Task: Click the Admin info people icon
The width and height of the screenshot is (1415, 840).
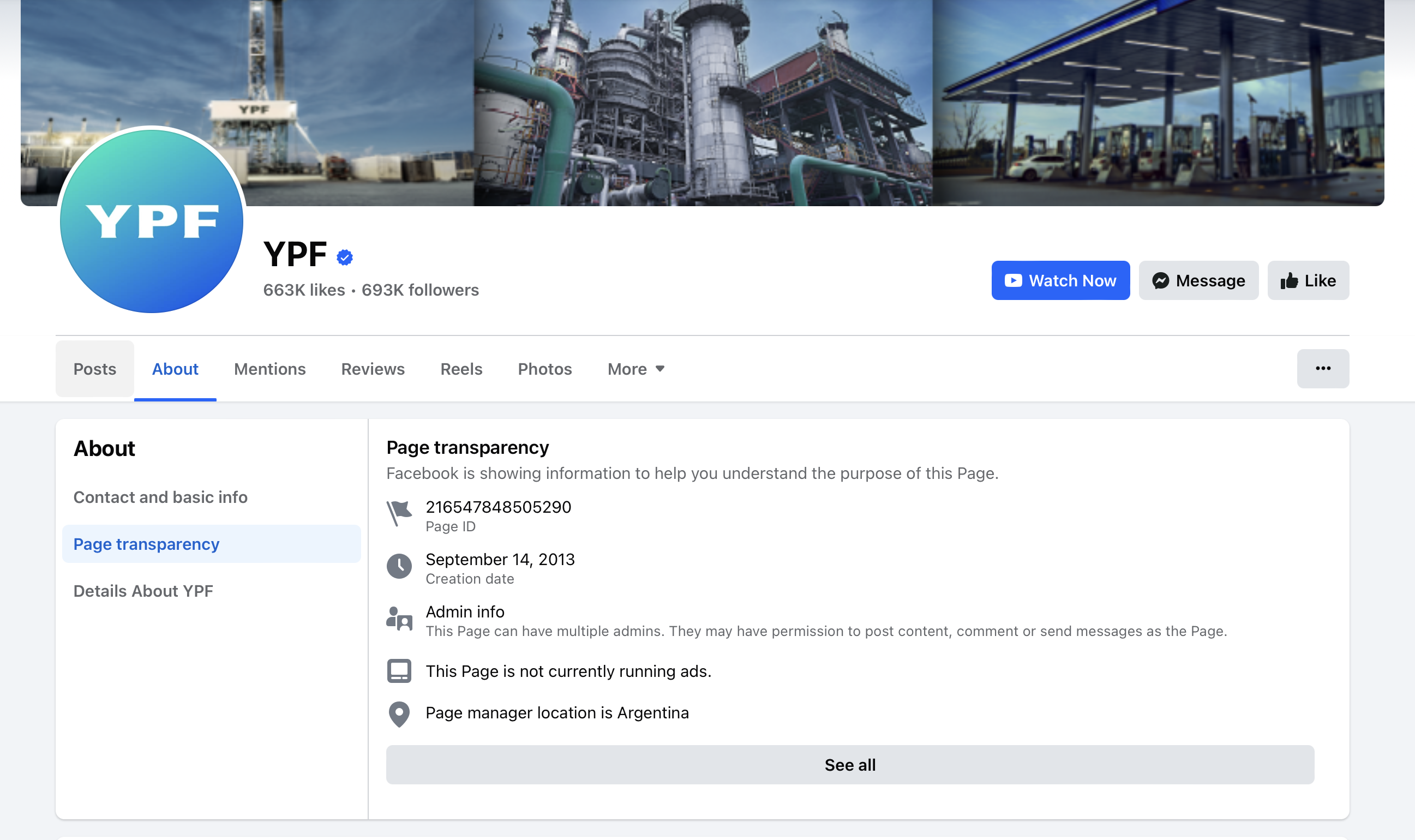Action: click(399, 619)
